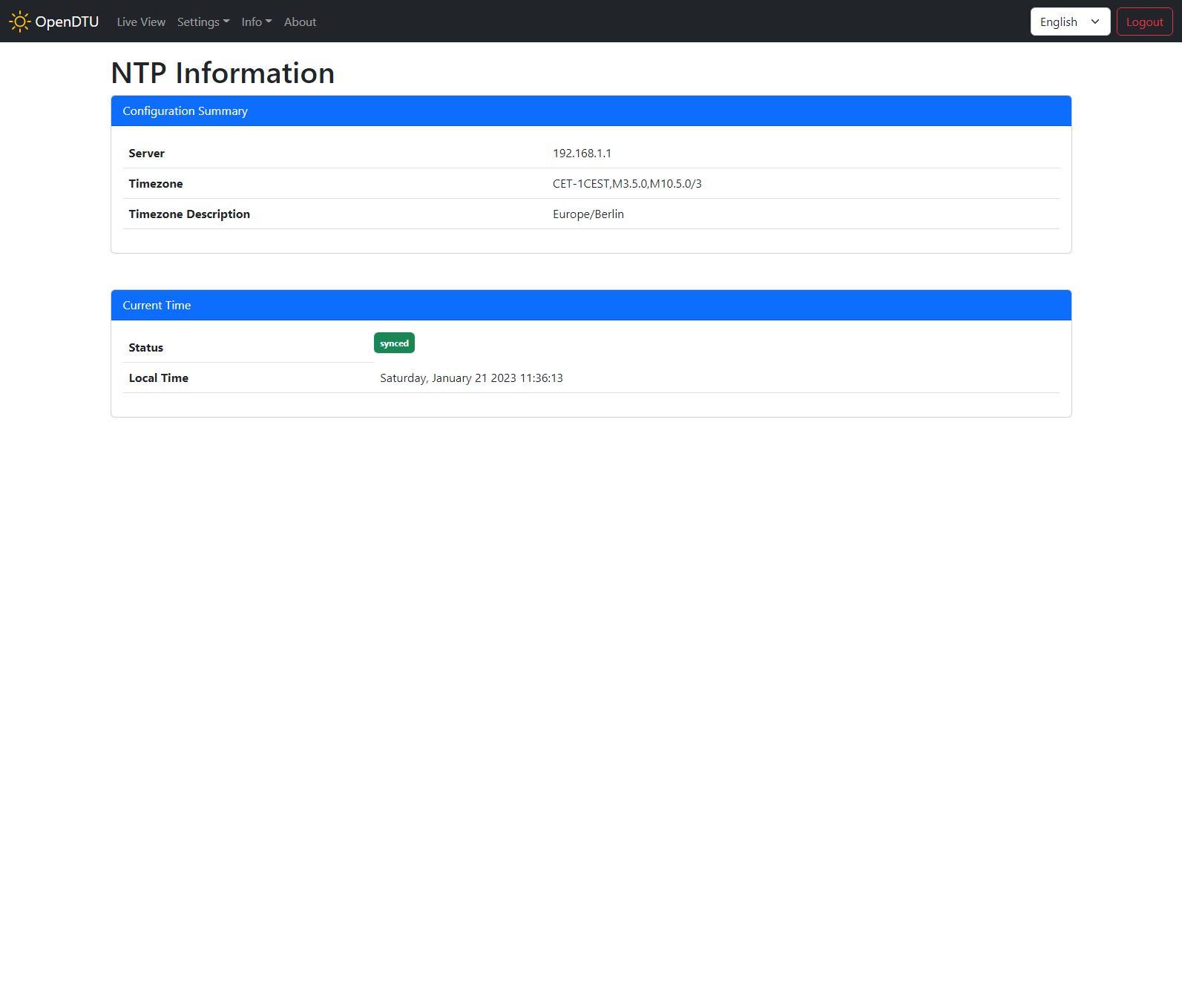1182x1008 pixels.
Task: Click the OpenDTU sun logo icon
Action: [x=19, y=22]
